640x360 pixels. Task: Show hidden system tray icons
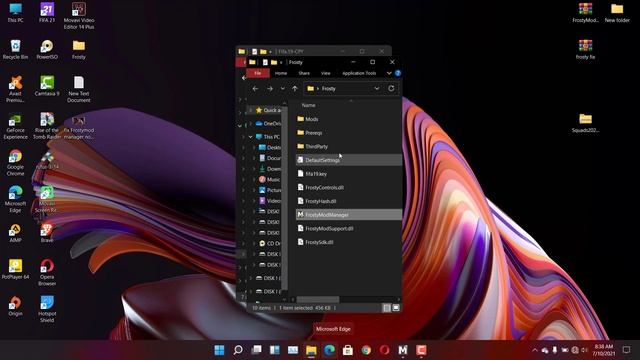(535, 350)
